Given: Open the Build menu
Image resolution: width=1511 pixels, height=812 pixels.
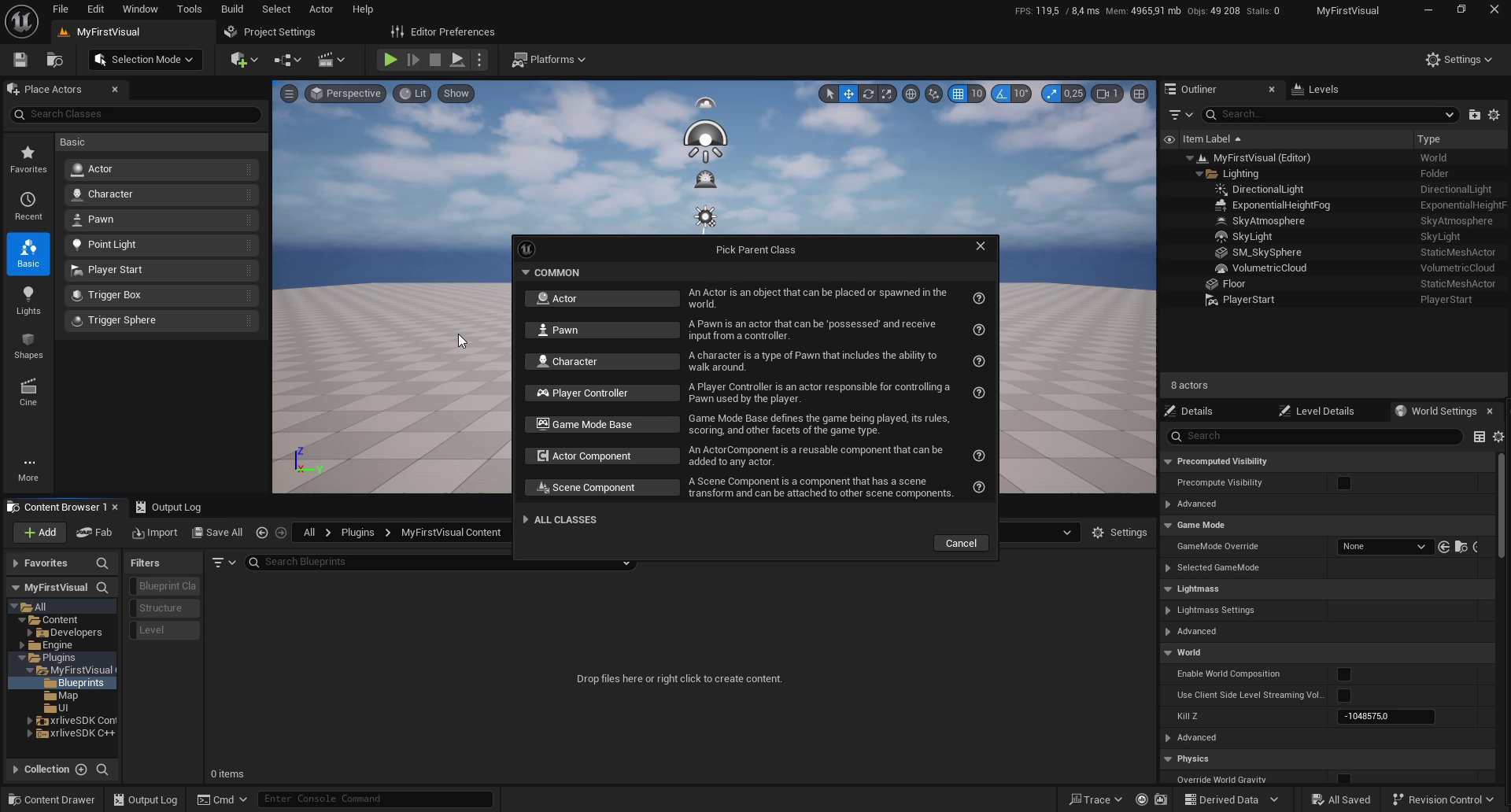Looking at the screenshot, I should 231,9.
